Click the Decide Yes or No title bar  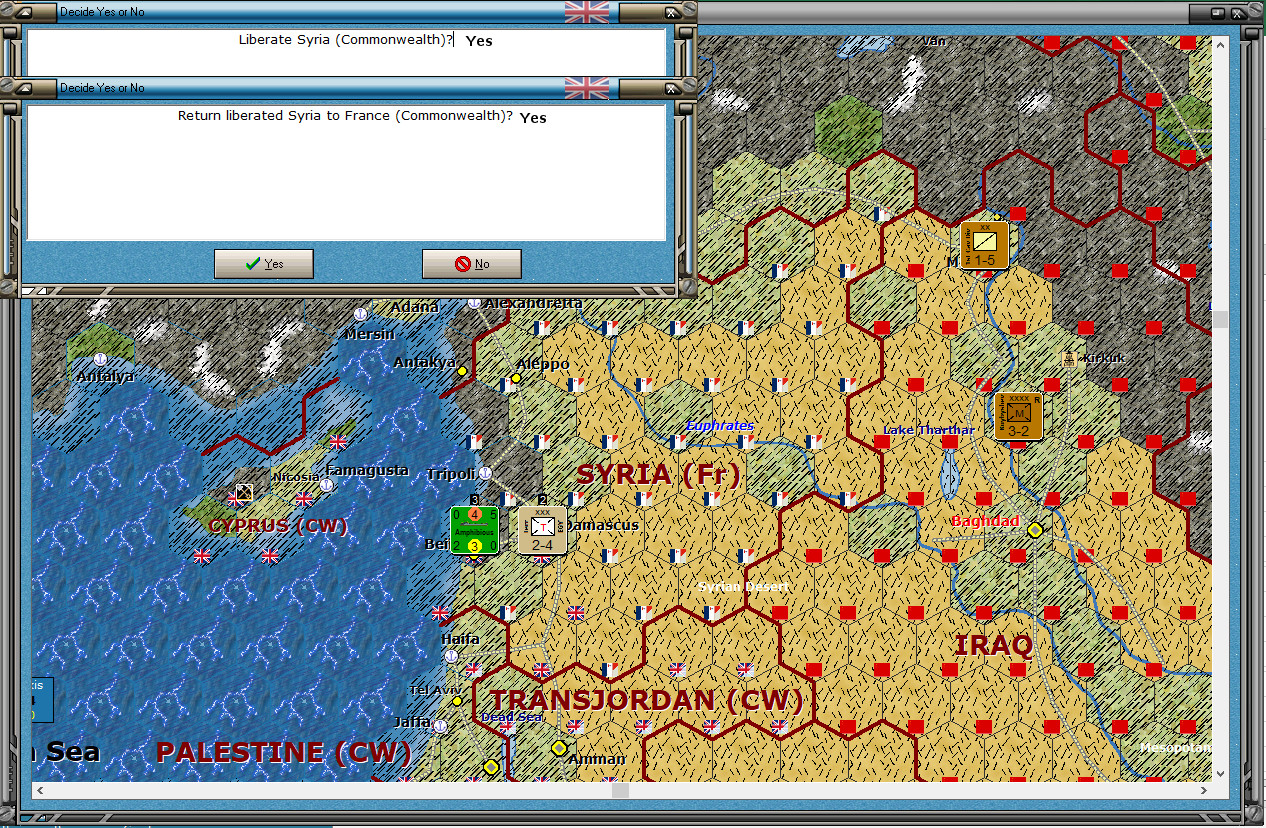(x=300, y=88)
